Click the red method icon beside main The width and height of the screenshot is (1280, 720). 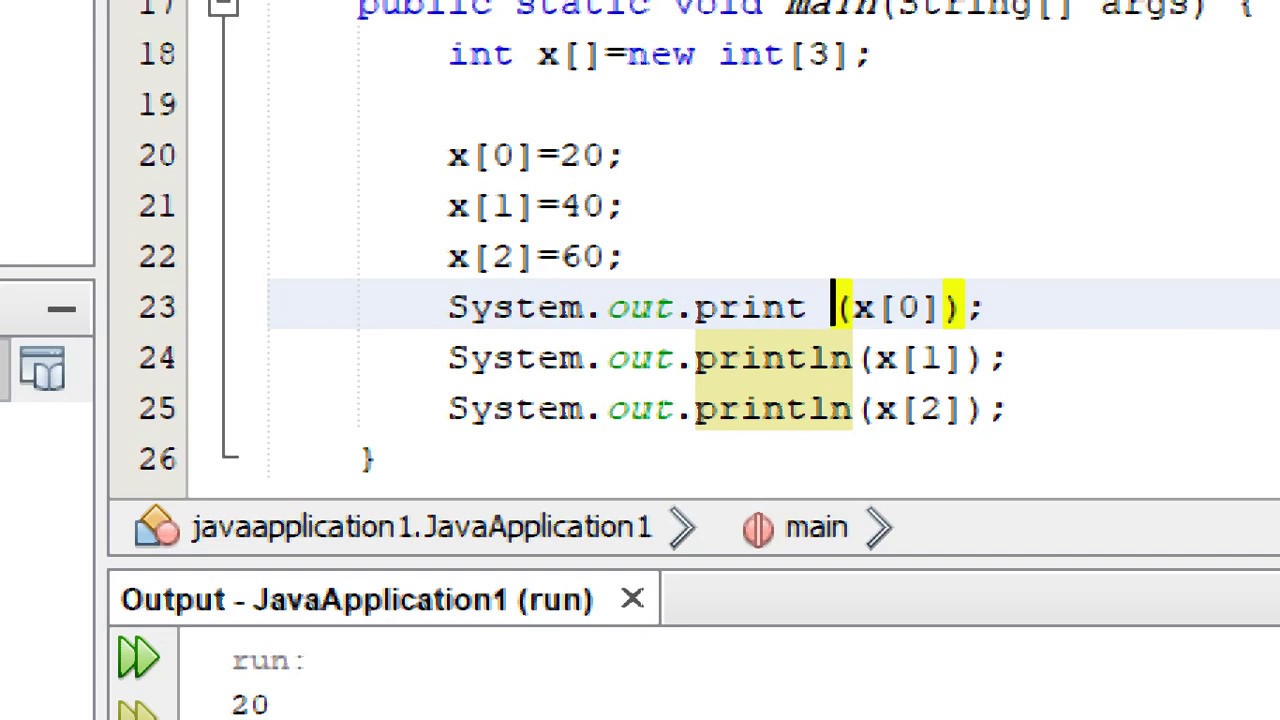point(758,528)
